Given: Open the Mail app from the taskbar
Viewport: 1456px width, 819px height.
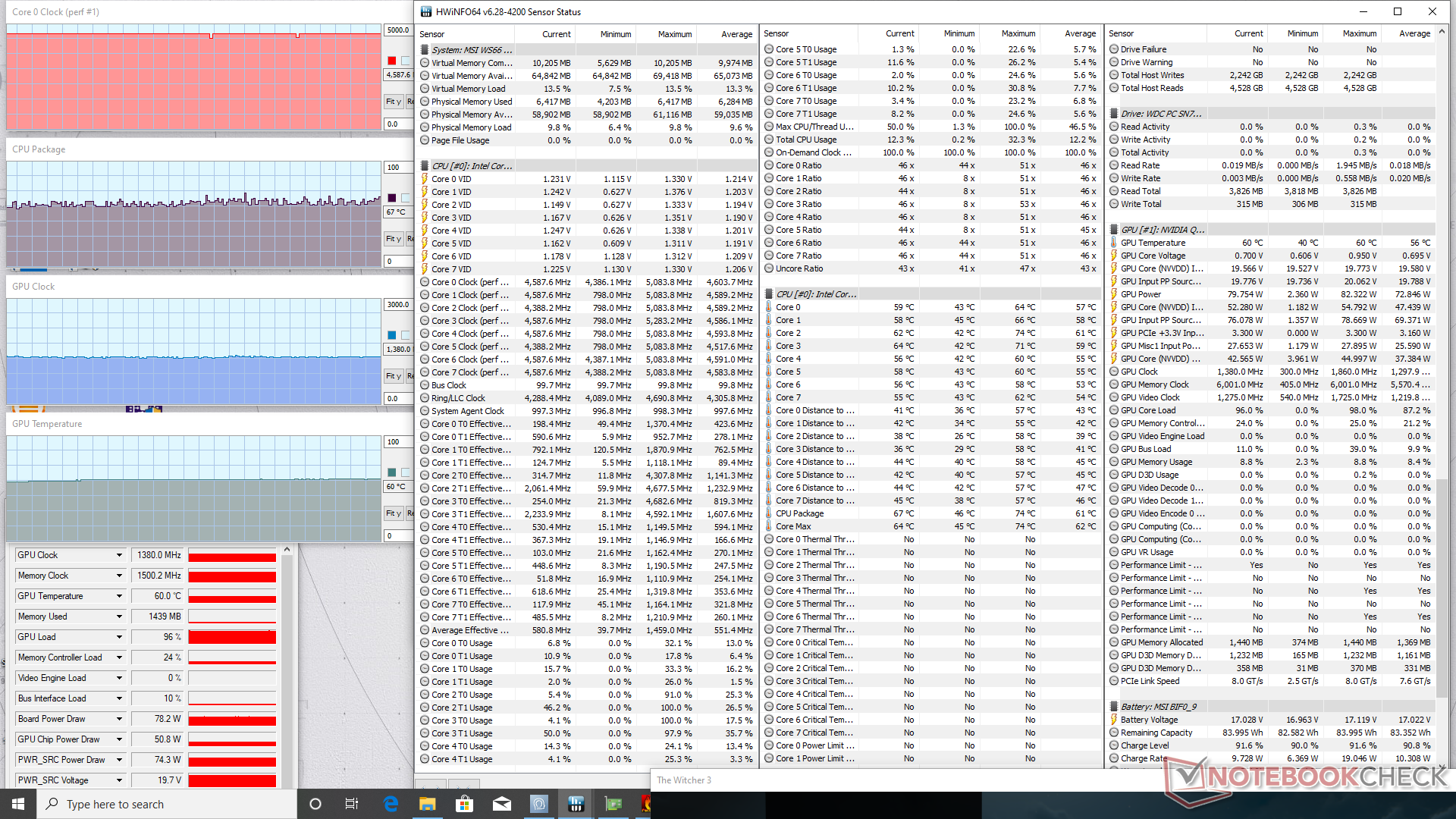Looking at the screenshot, I should click(x=501, y=804).
